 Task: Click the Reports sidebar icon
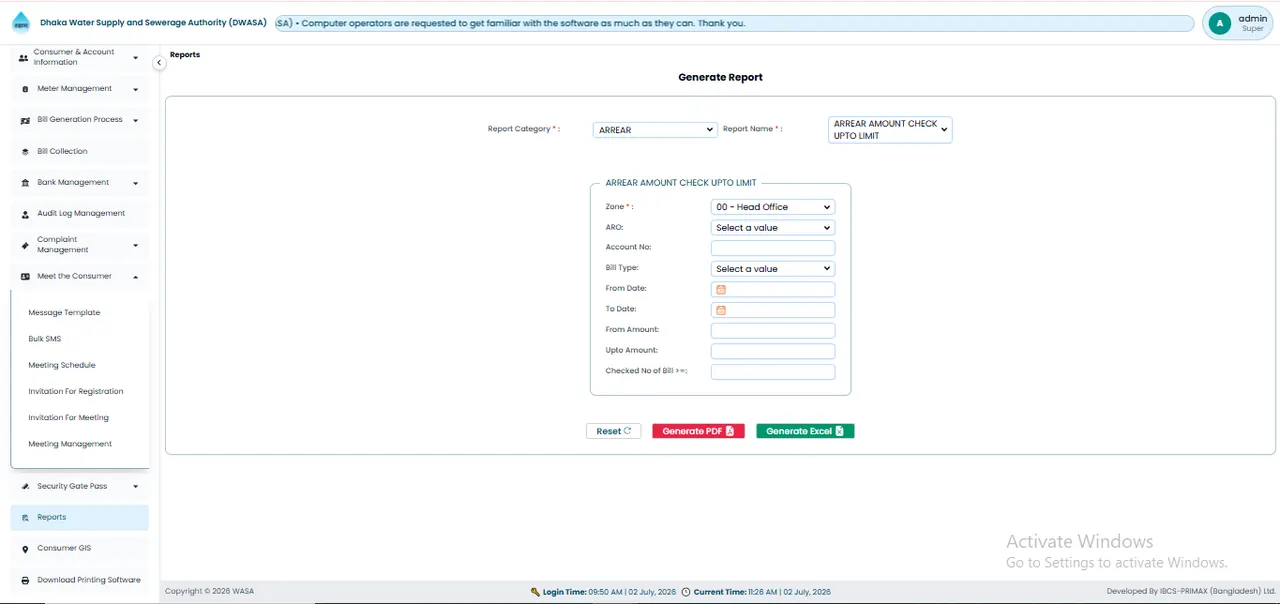pos(25,518)
